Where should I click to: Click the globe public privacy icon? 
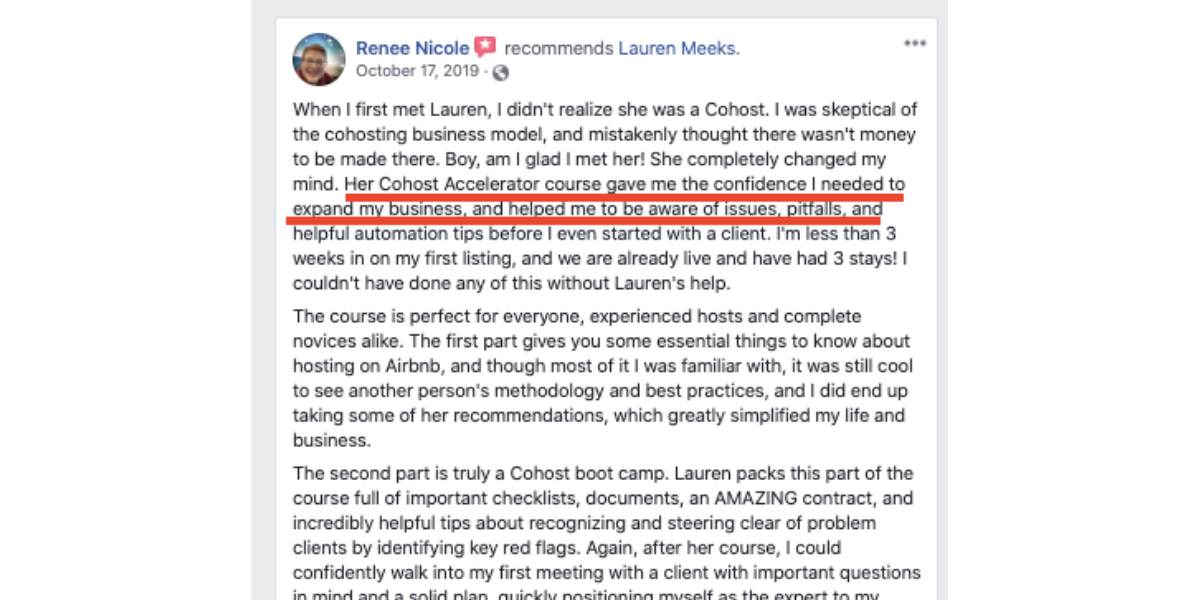pos(501,72)
